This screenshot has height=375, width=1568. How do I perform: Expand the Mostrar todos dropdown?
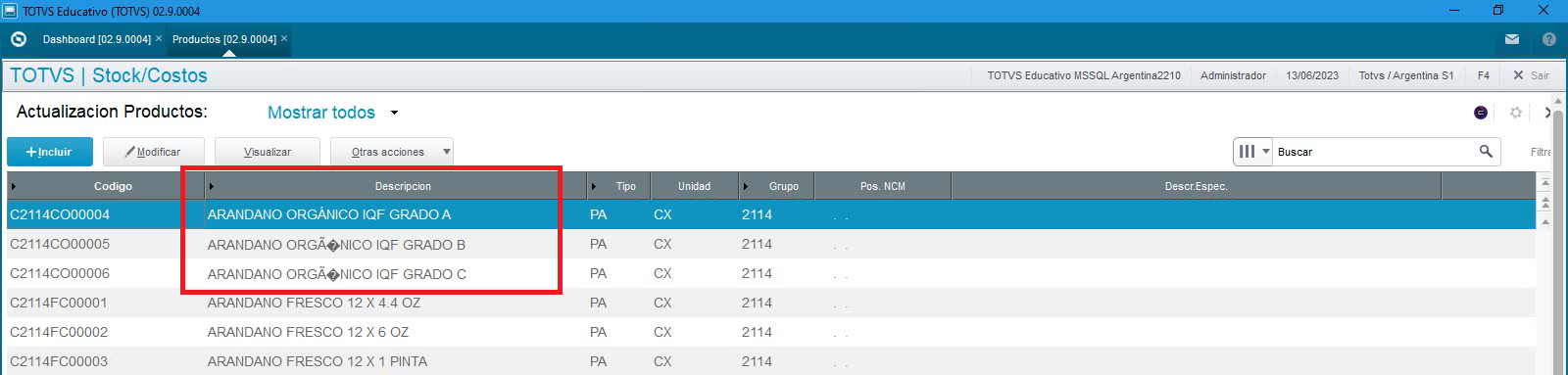tap(394, 113)
